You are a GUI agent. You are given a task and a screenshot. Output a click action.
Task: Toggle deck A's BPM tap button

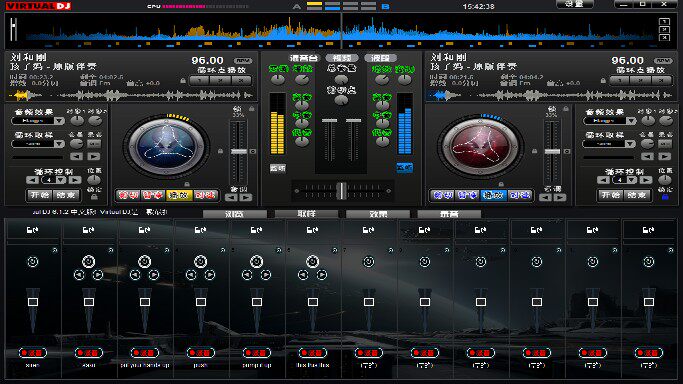(243, 61)
